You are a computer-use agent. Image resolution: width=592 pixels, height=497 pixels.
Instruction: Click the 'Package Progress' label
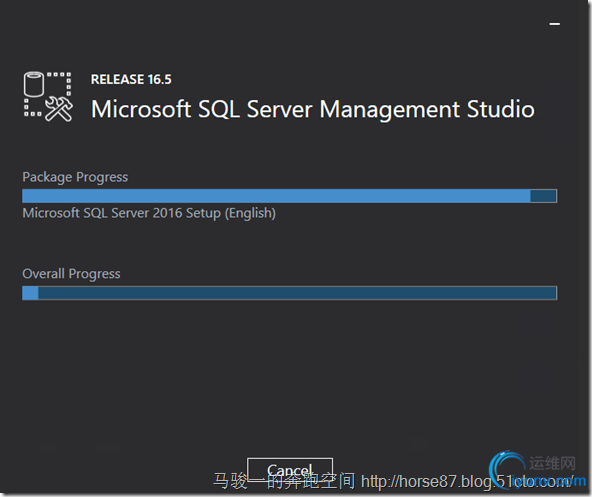point(75,177)
